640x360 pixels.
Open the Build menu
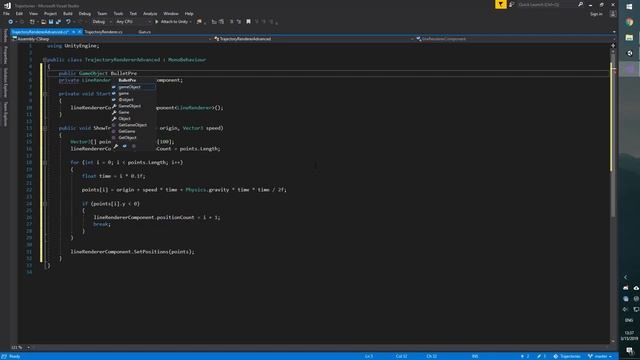click(x=68, y=13)
